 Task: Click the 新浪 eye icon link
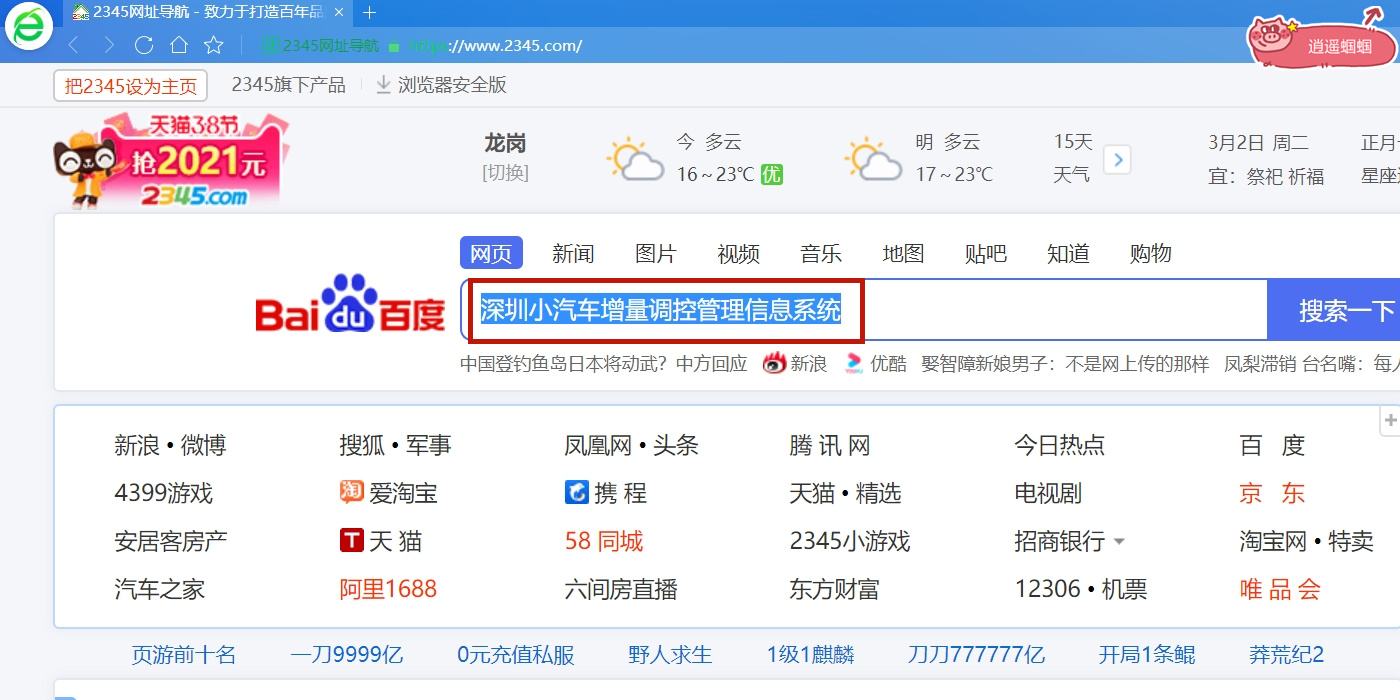[x=774, y=364]
